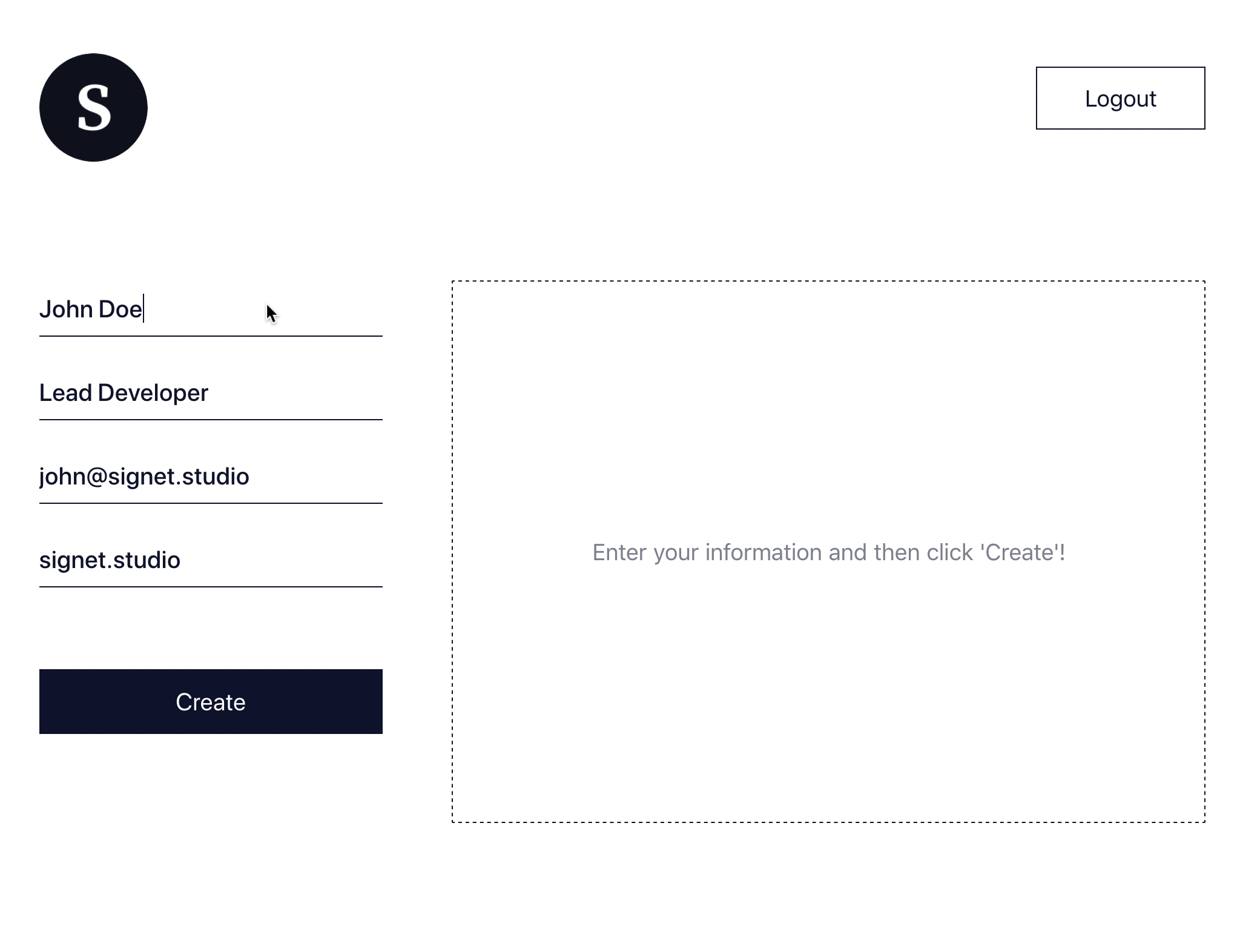Click the Create button
This screenshot has width=1240, height=952.
tap(211, 701)
